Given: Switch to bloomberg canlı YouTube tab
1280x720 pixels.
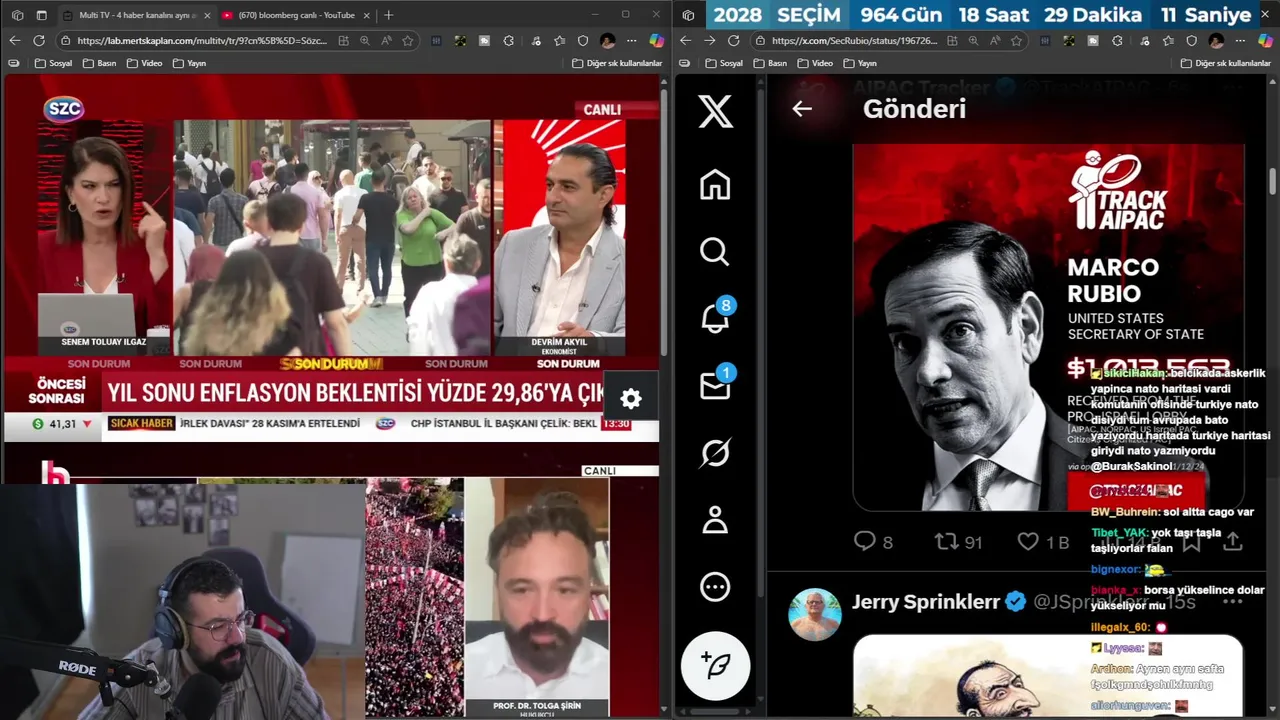Looking at the screenshot, I should click(296, 15).
